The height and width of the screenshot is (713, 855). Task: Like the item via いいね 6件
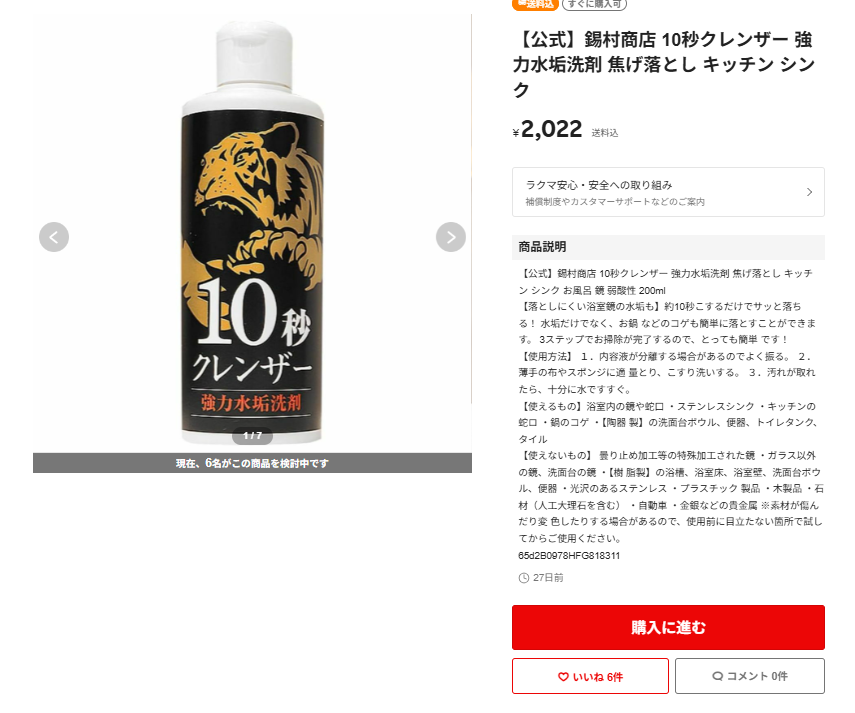[x=590, y=676]
